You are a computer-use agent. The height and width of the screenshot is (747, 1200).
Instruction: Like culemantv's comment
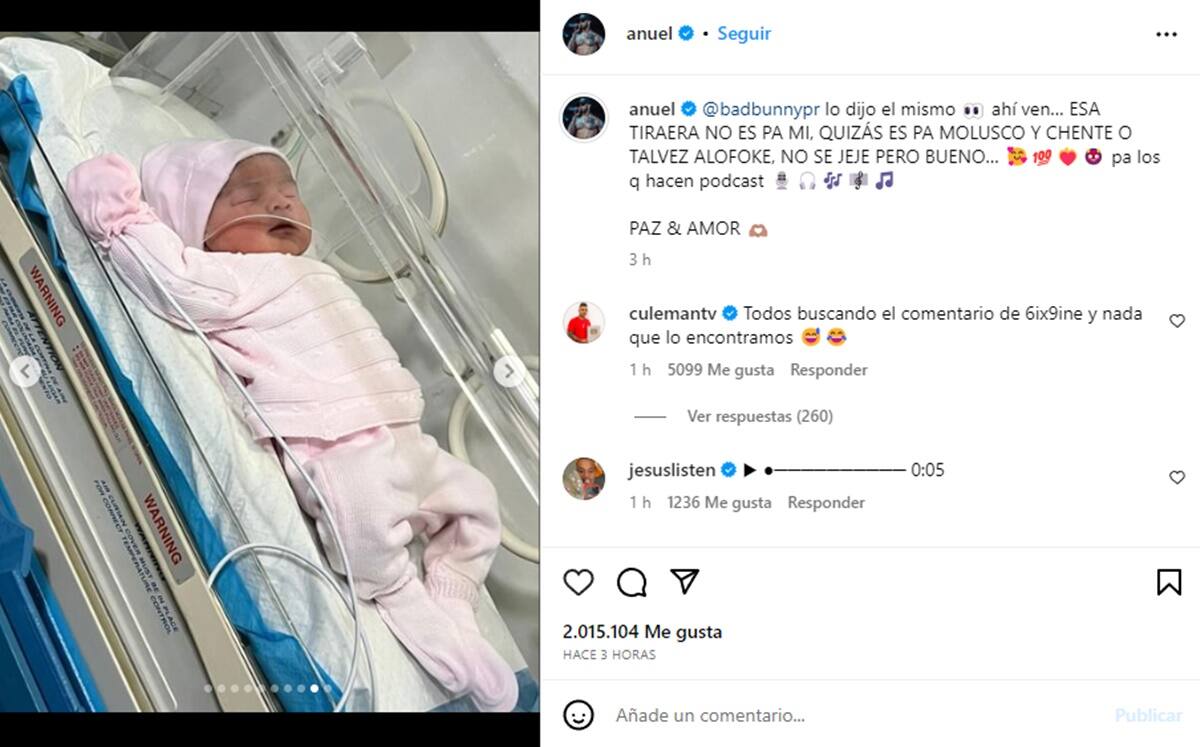coord(1177,321)
